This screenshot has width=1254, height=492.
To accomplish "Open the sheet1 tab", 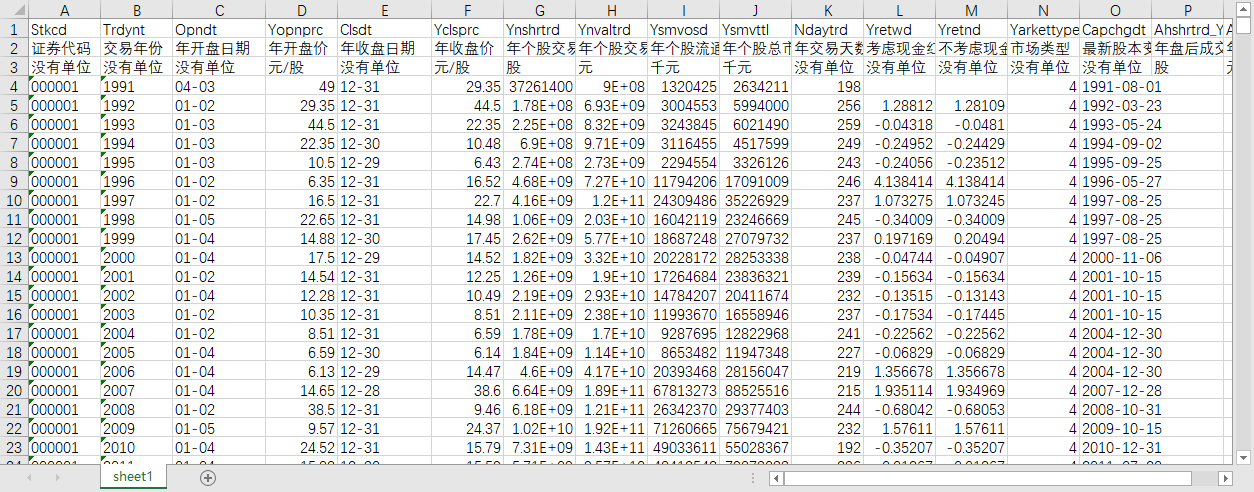I will 133,477.
